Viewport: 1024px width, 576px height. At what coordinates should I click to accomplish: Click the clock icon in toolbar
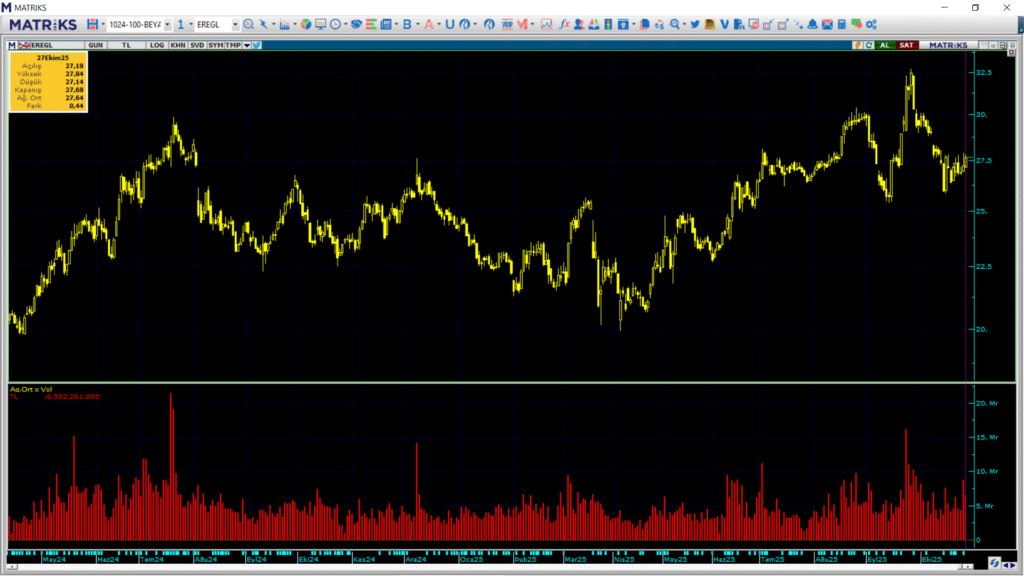click(335, 24)
